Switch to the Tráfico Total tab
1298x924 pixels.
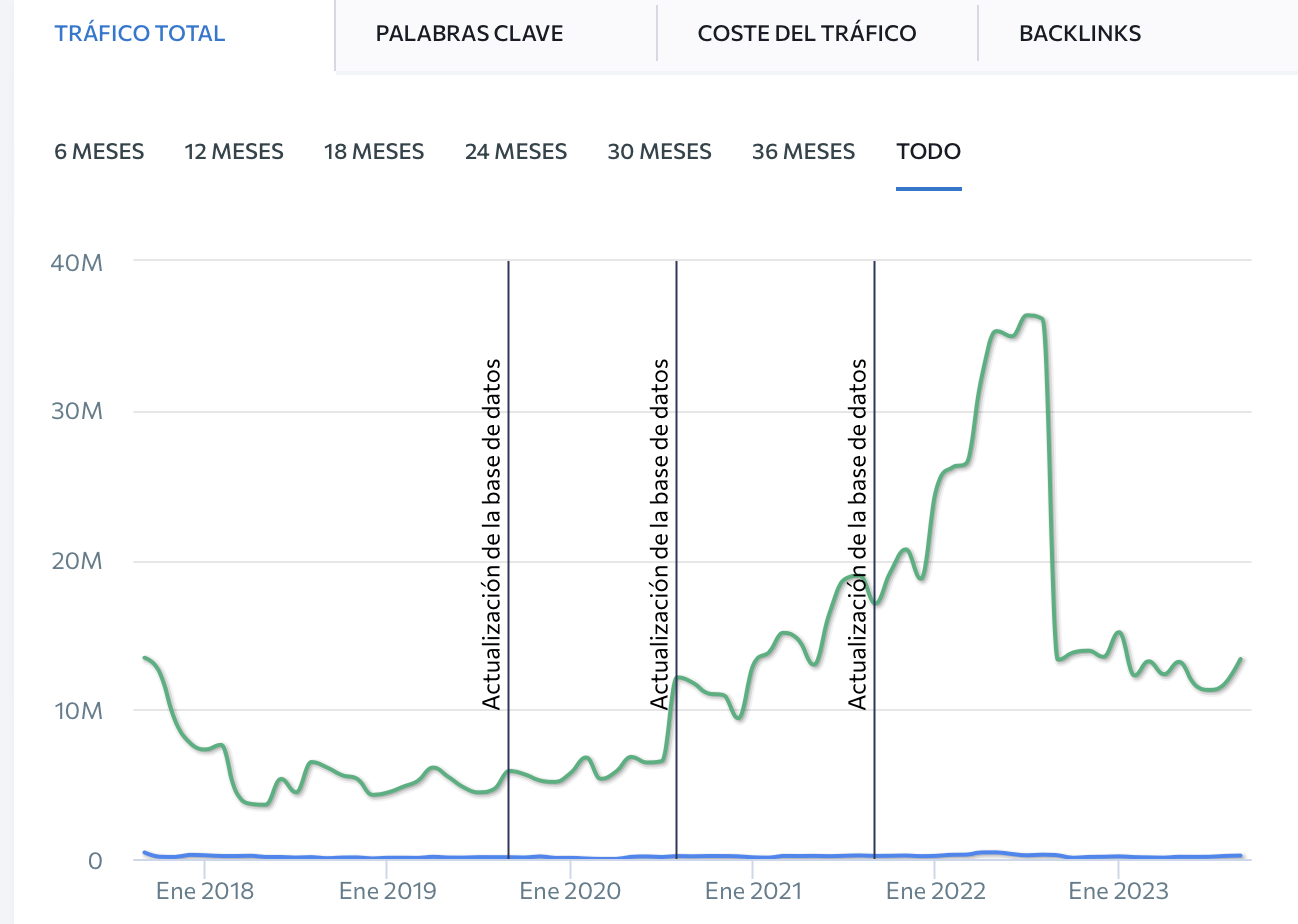pyautogui.click(x=140, y=33)
